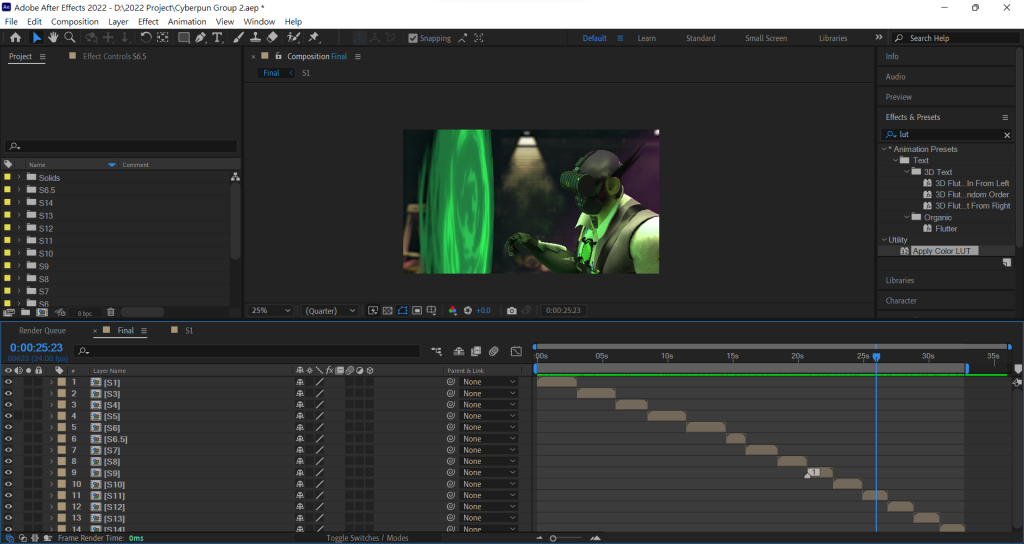The height and width of the screenshot is (544, 1024).
Task: Enable Frame Blending for the composition
Action: (x=476, y=351)
